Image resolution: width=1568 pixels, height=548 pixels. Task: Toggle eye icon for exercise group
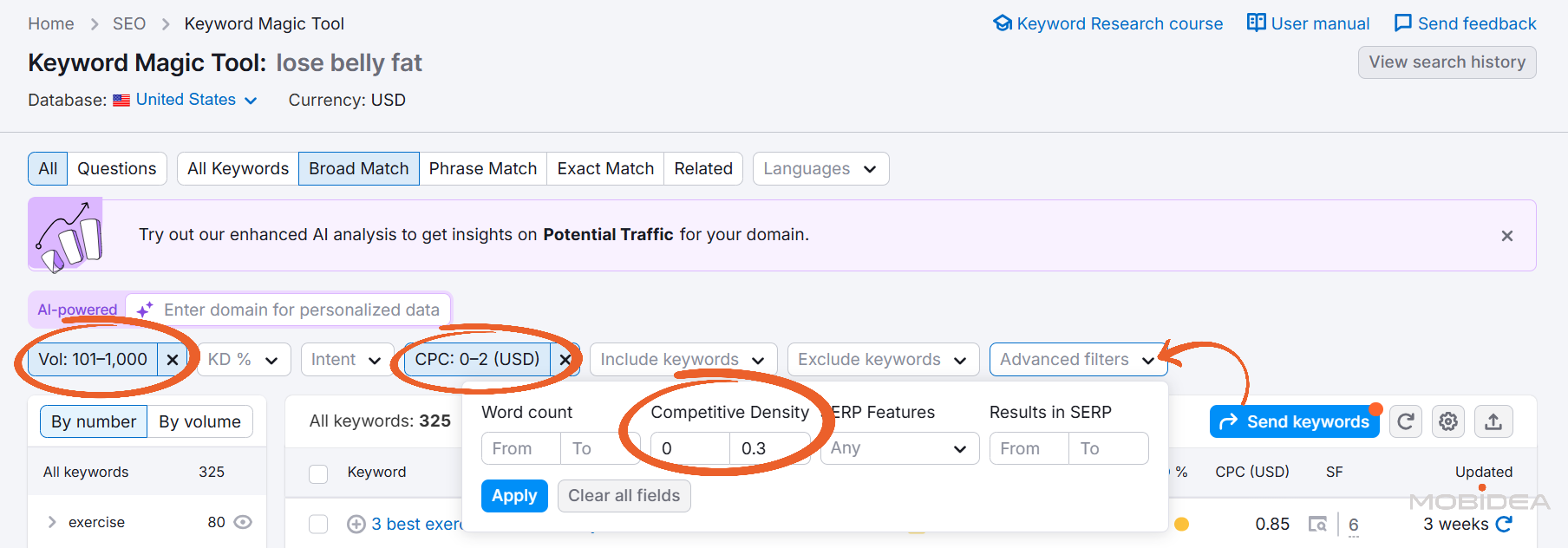(243, 522)
